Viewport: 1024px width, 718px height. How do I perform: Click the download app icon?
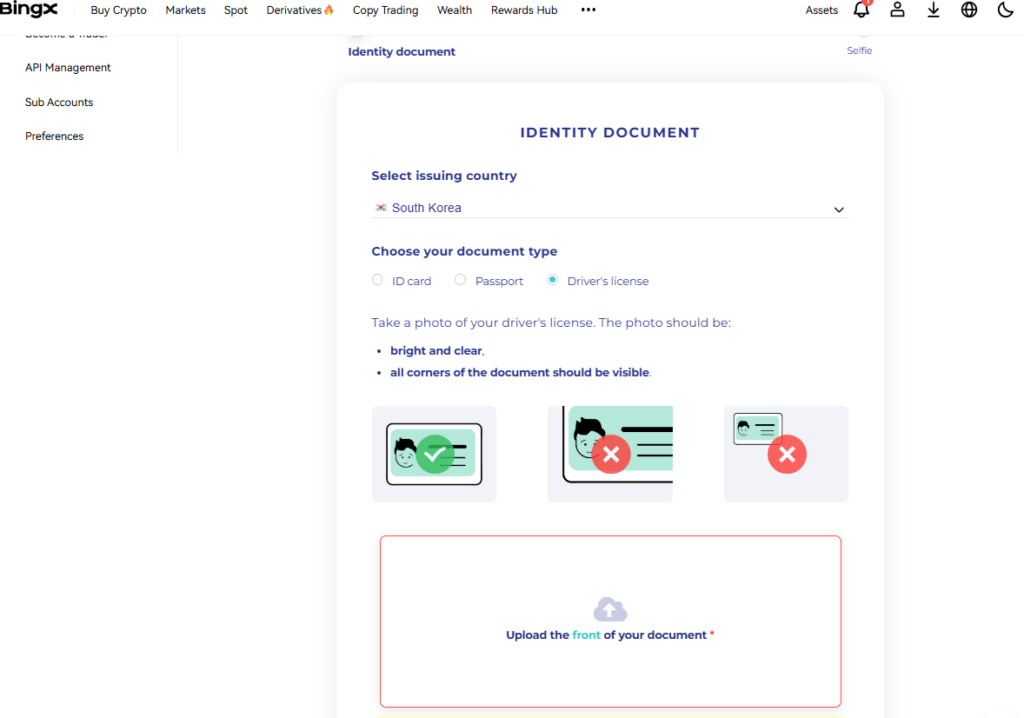(933, 10)
